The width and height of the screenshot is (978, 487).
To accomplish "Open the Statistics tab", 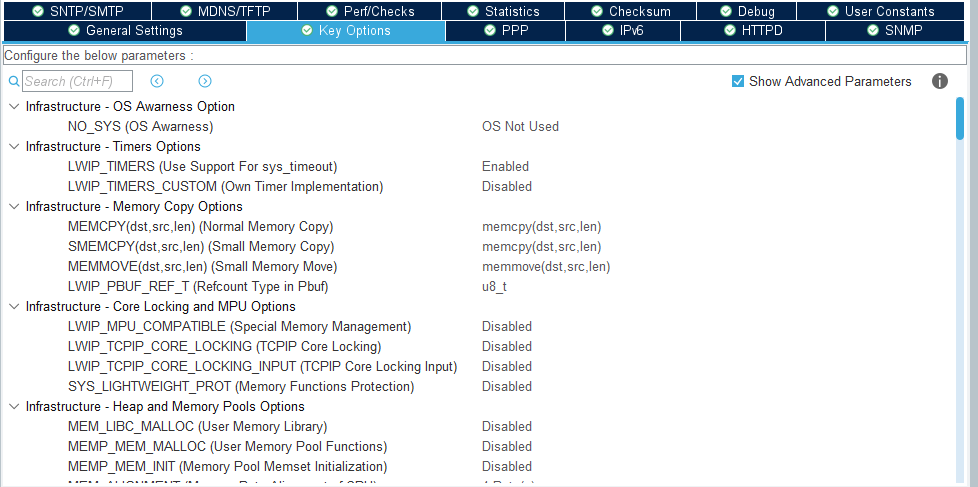I will [x=503, y=11].
